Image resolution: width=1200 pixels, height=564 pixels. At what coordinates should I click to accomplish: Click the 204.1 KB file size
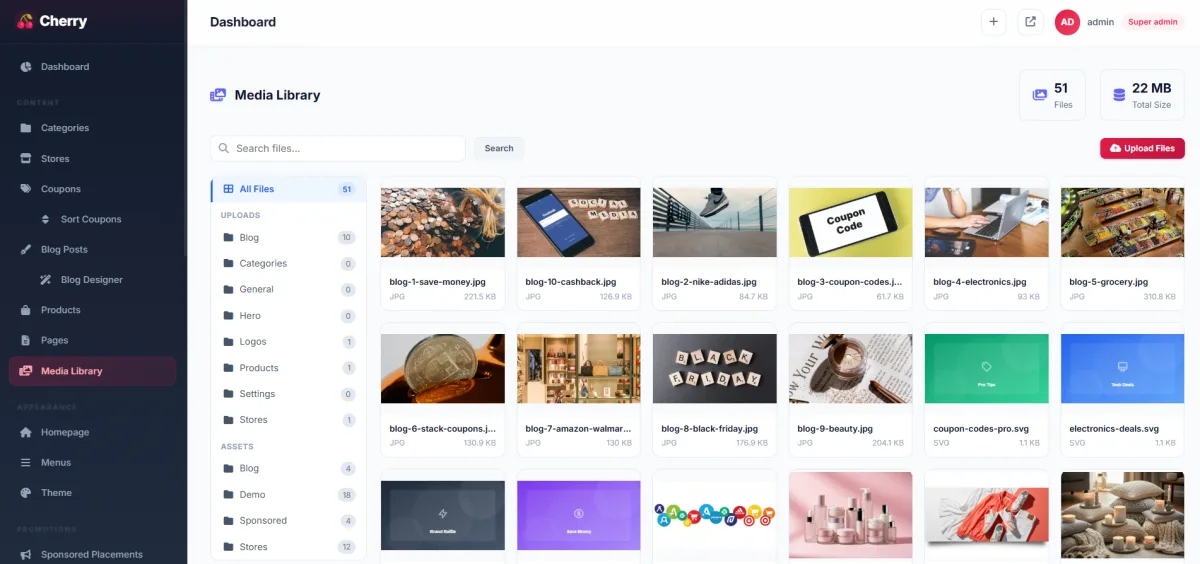[x=887, y=443]
